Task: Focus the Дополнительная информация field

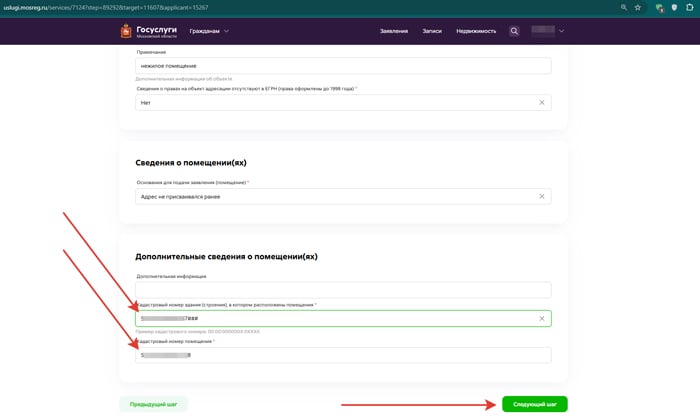Action: (x=343, y=290)
